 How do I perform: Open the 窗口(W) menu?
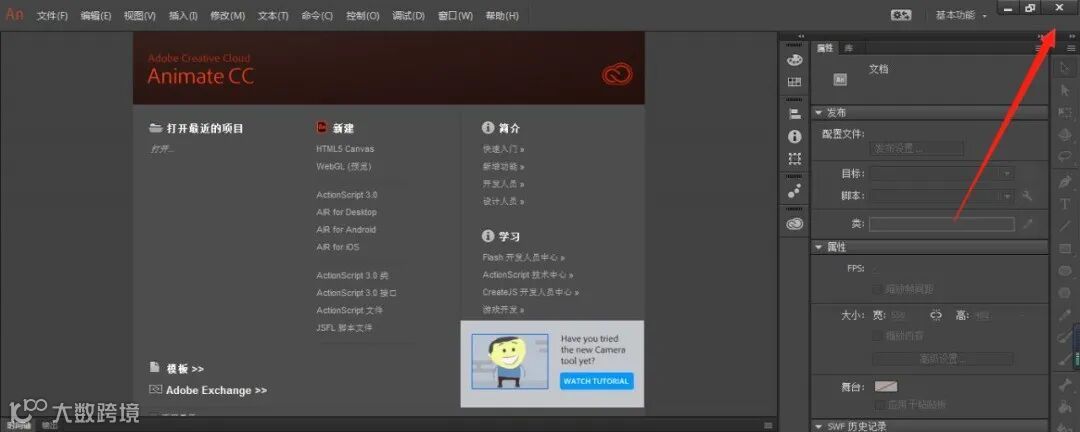[x=455, y=15]
